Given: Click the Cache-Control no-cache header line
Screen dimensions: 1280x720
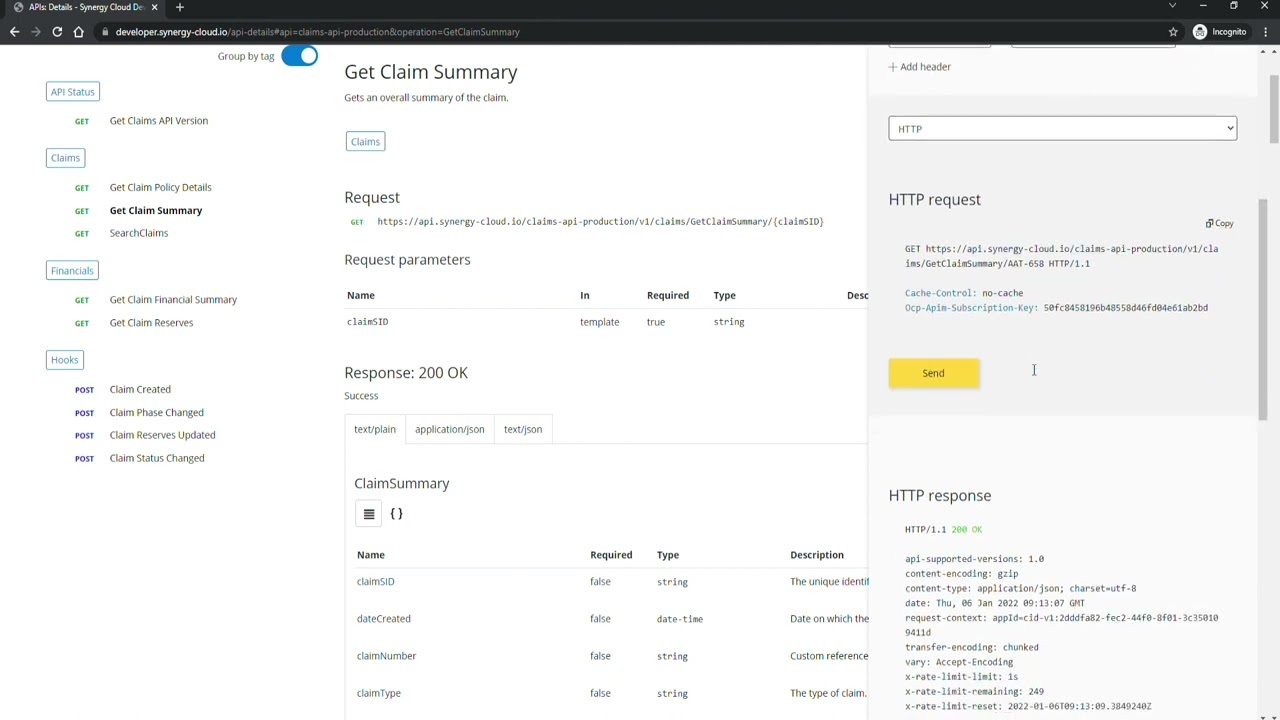Looking at the screenshot, I should click(964, 293).
